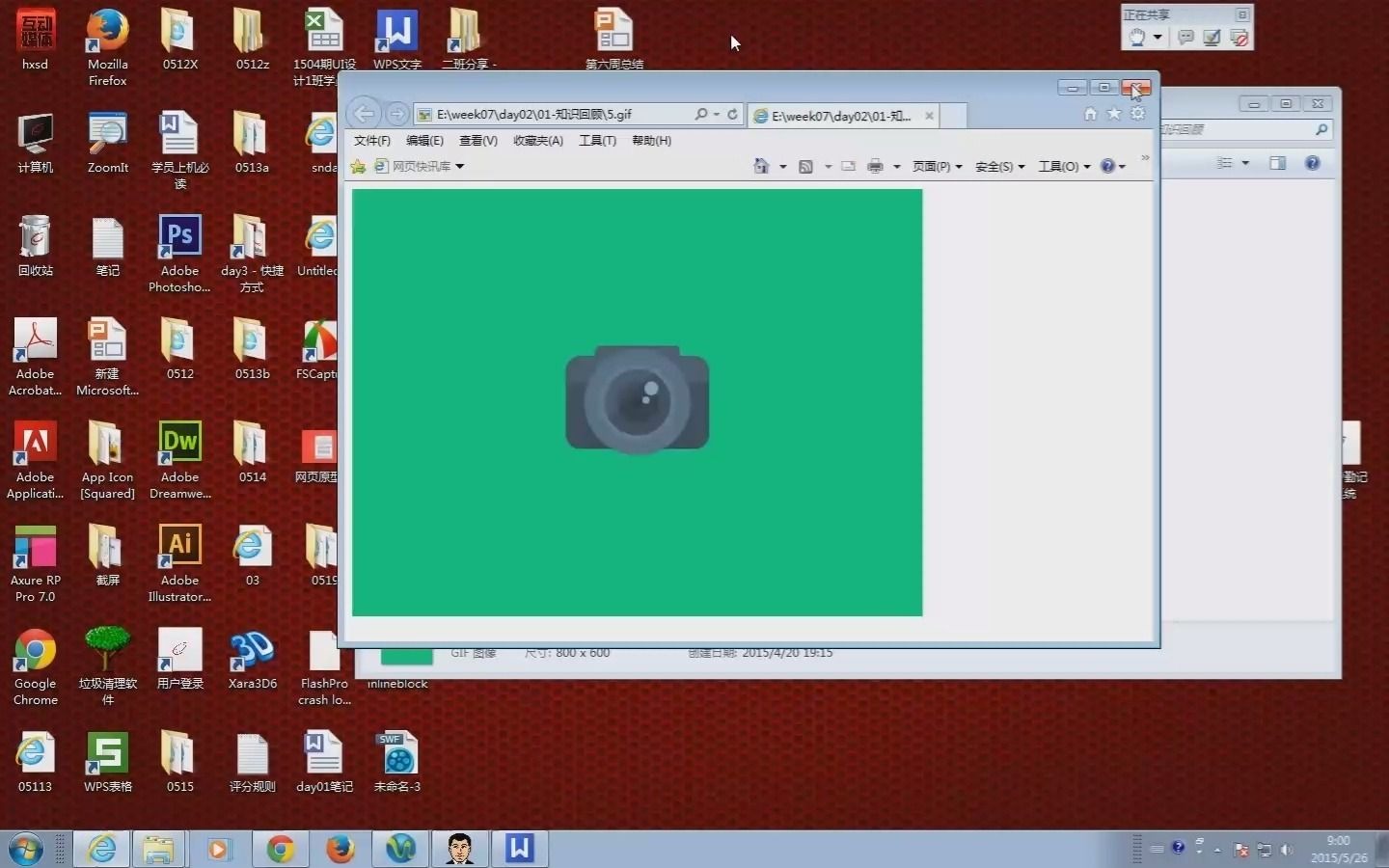Open the 帮助(H) menu
The width and height of the screenshot is (1389, 868).
(652, 141)
